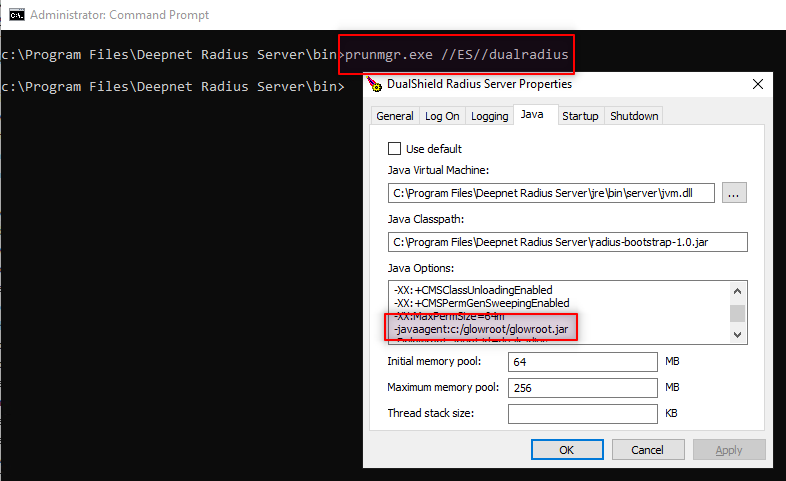Switch to the General tab
The image size is (786, 481).
(394, 116)
